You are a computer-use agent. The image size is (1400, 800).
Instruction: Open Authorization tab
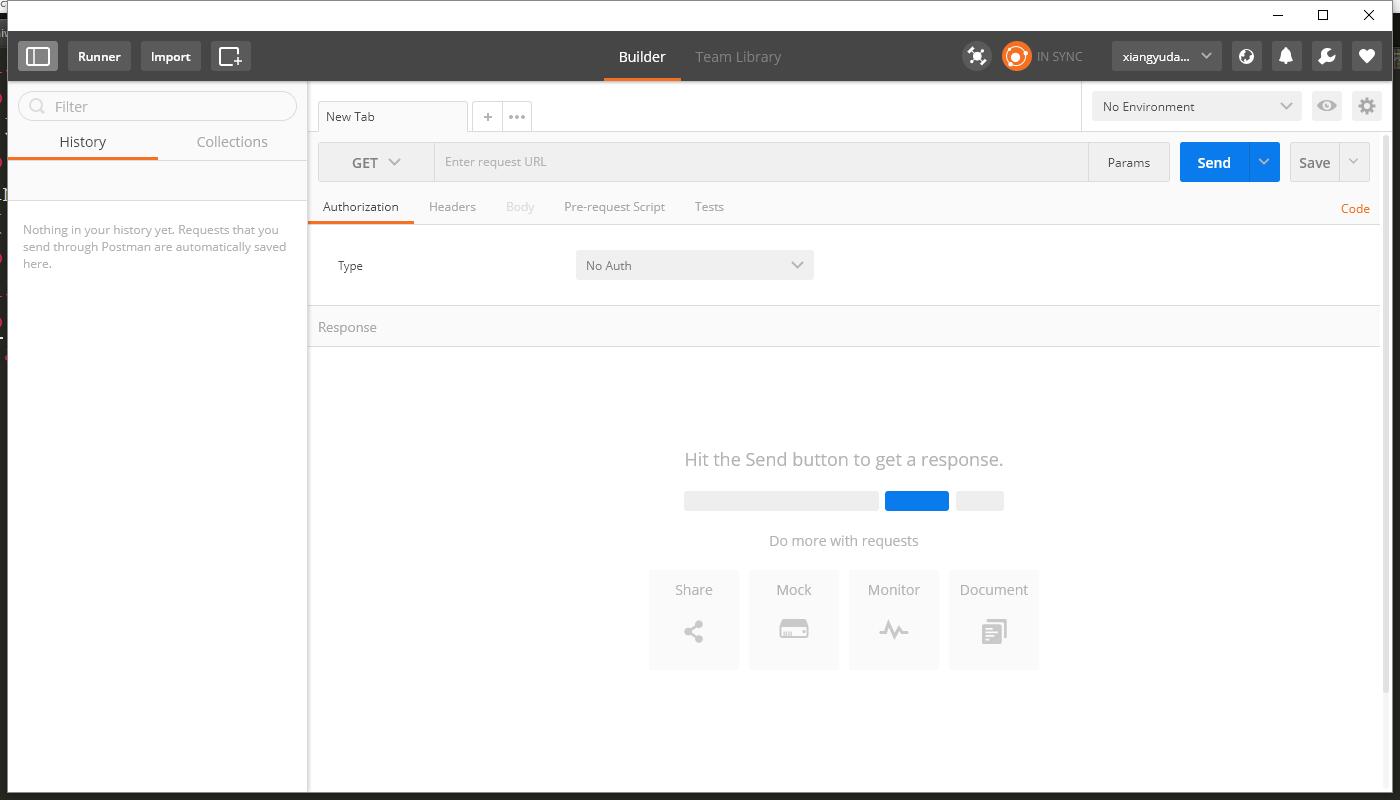pyautogui.click(x=361, y=207)
